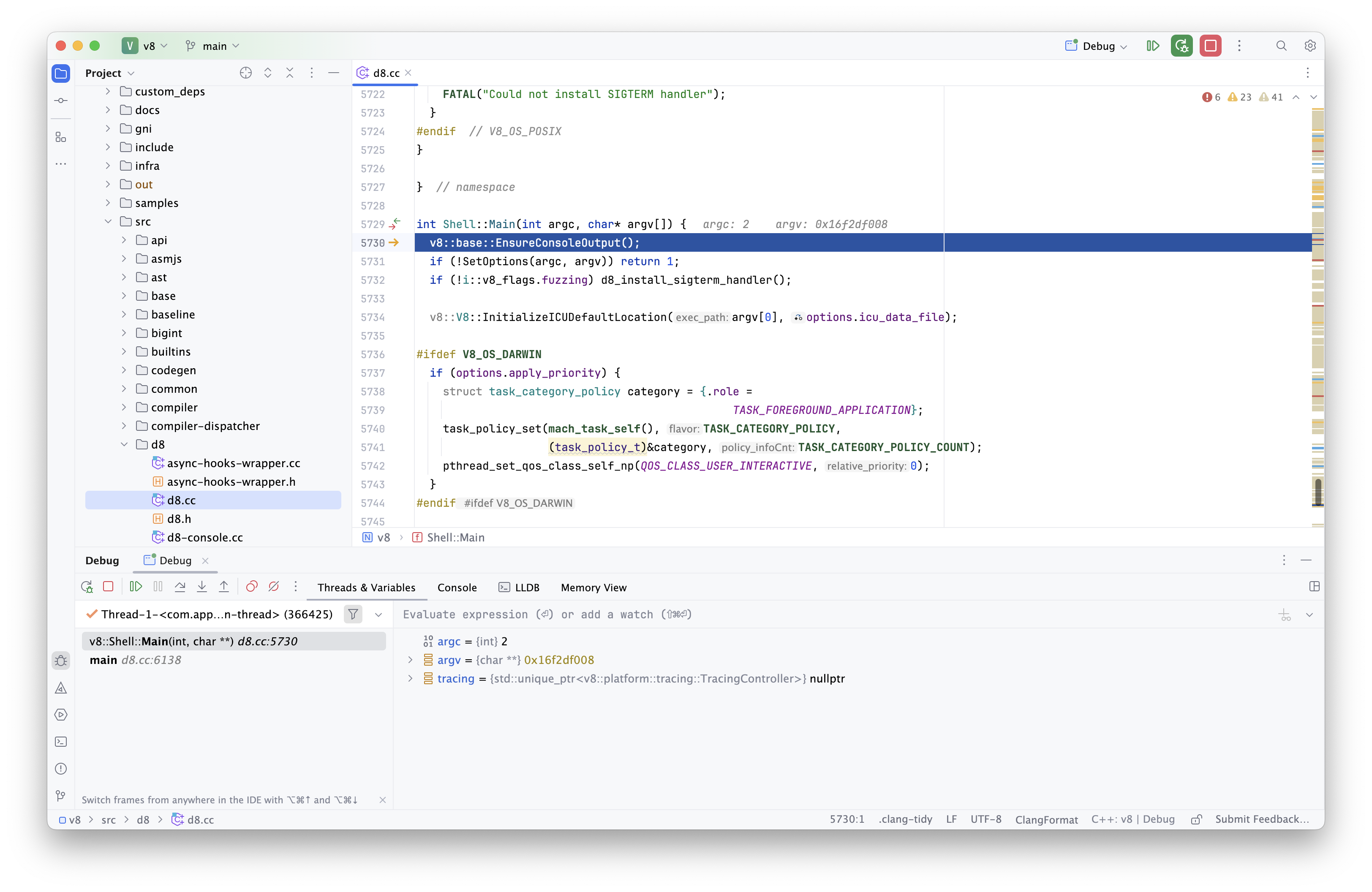Click the Select Opened File crosshair icon

pyautogui.click(x=245, y=73)
